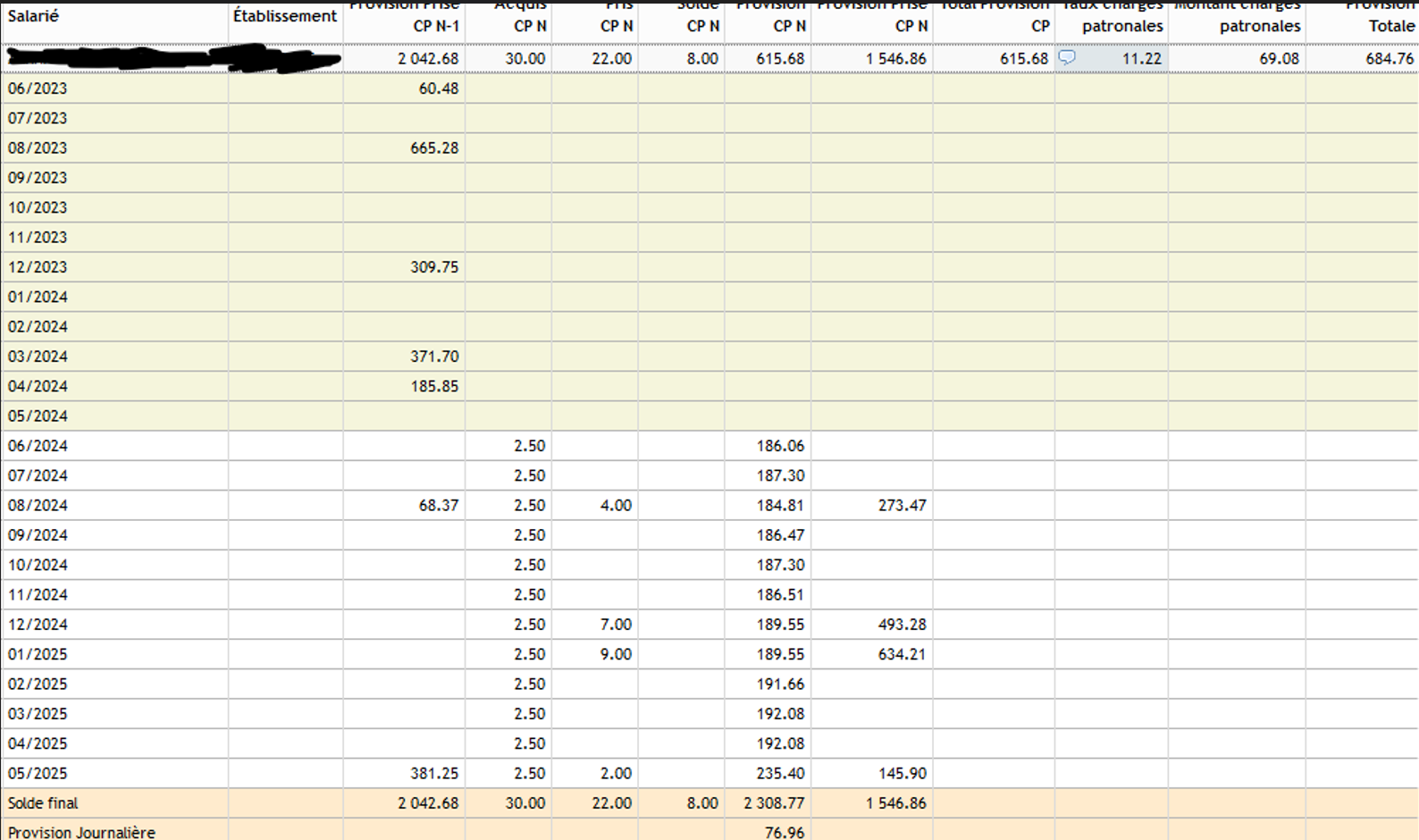Screen dimensions: 1419x840
Task: Click the 187.30 provision in 07/2024
Action: (780, 475)
